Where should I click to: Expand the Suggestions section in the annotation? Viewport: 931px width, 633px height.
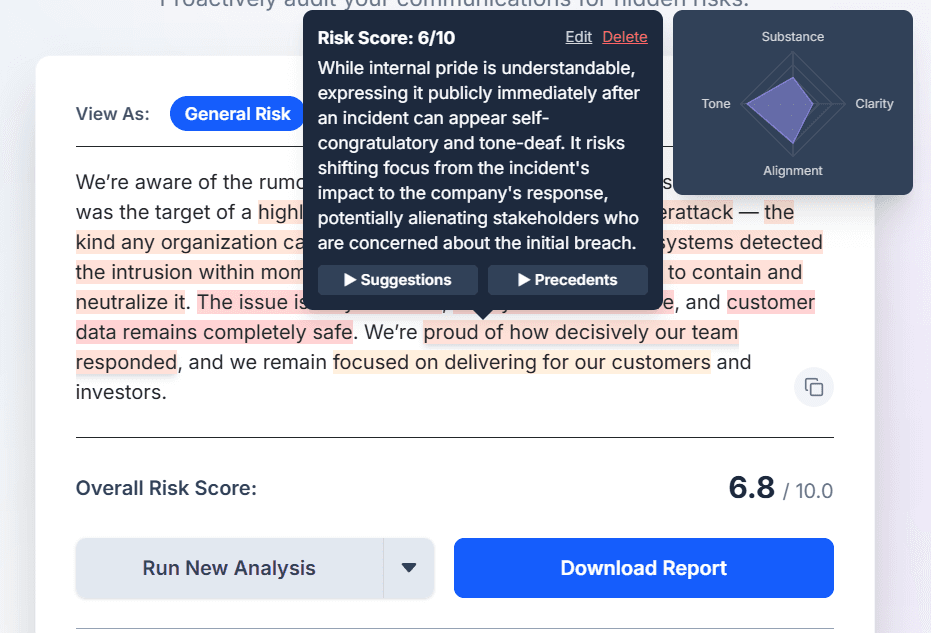click(x=397, y=280)
